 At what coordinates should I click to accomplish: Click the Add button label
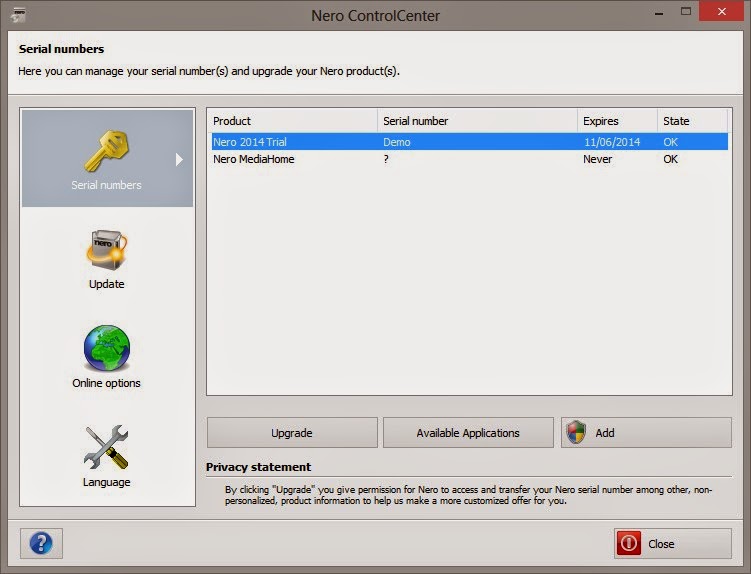[x=605, y=433]
